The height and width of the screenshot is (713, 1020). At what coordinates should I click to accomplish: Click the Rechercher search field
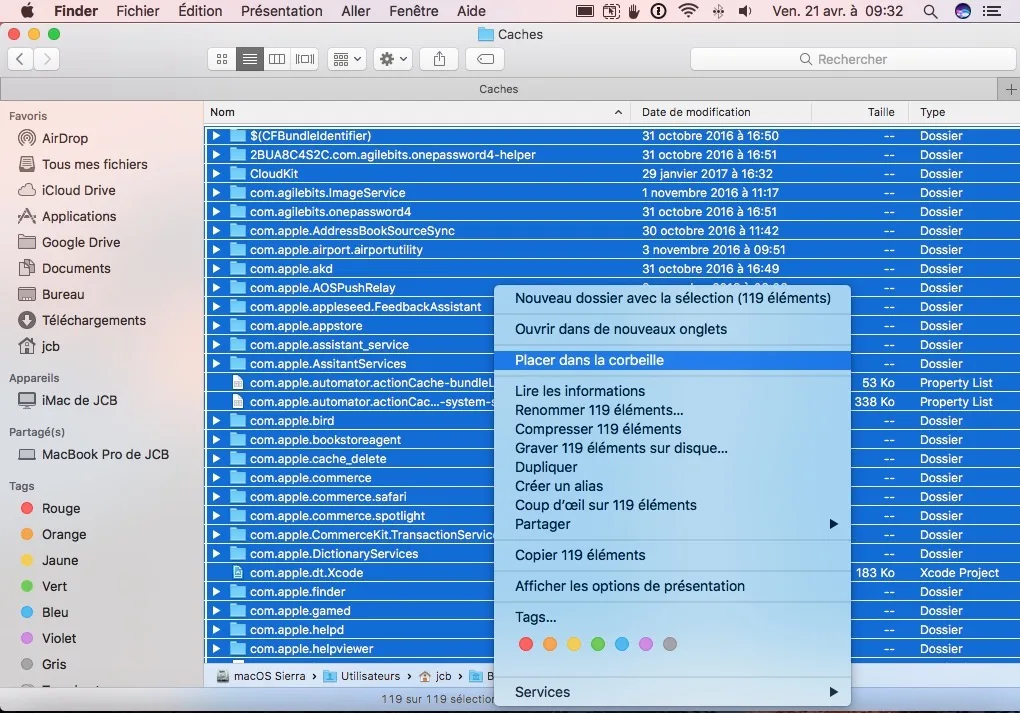click(852, 59)
